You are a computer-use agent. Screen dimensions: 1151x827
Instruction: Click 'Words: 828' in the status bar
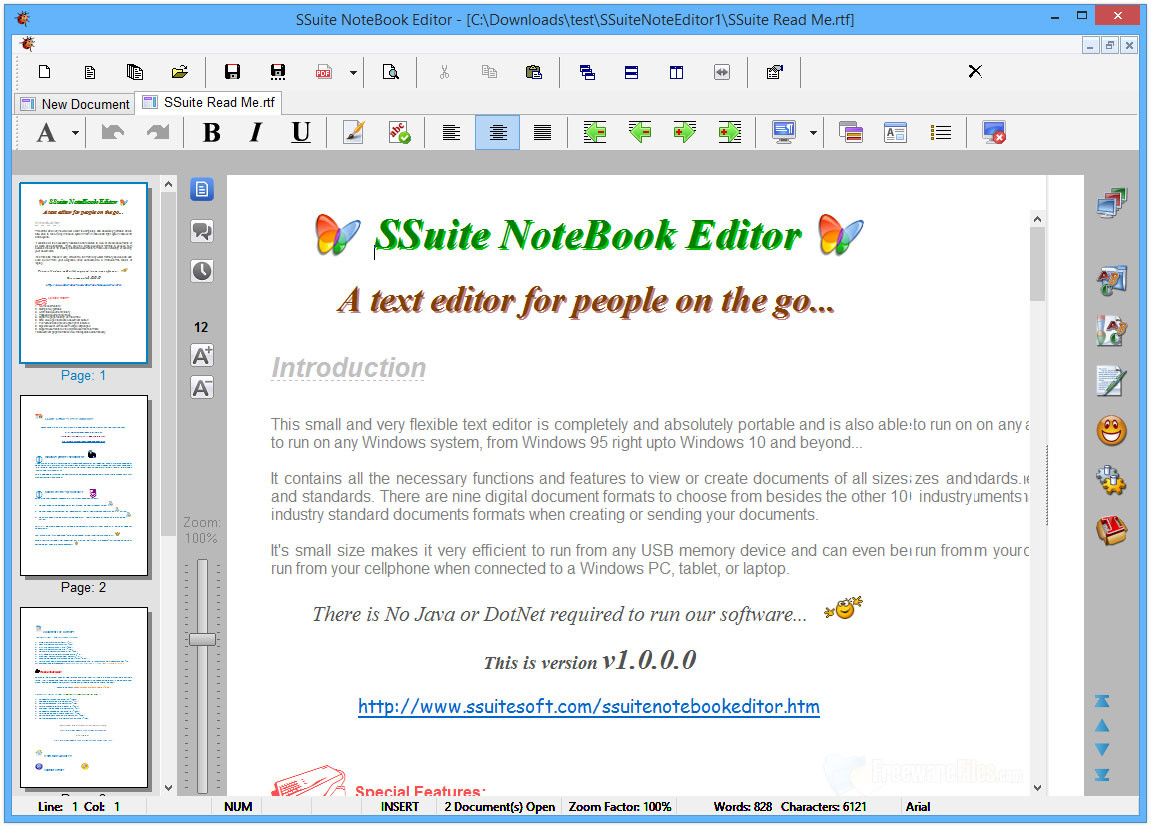point(742,806)
